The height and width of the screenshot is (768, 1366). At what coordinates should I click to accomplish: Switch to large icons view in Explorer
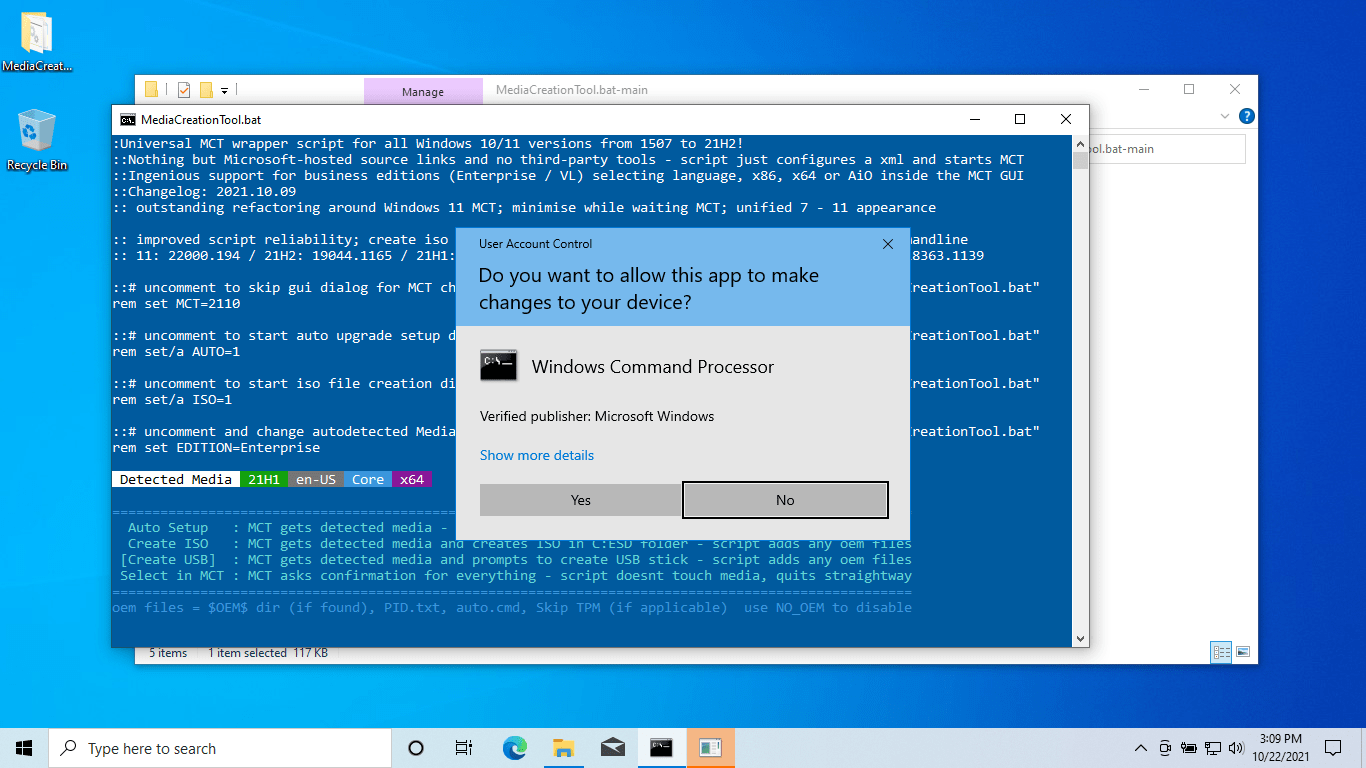1243,652
